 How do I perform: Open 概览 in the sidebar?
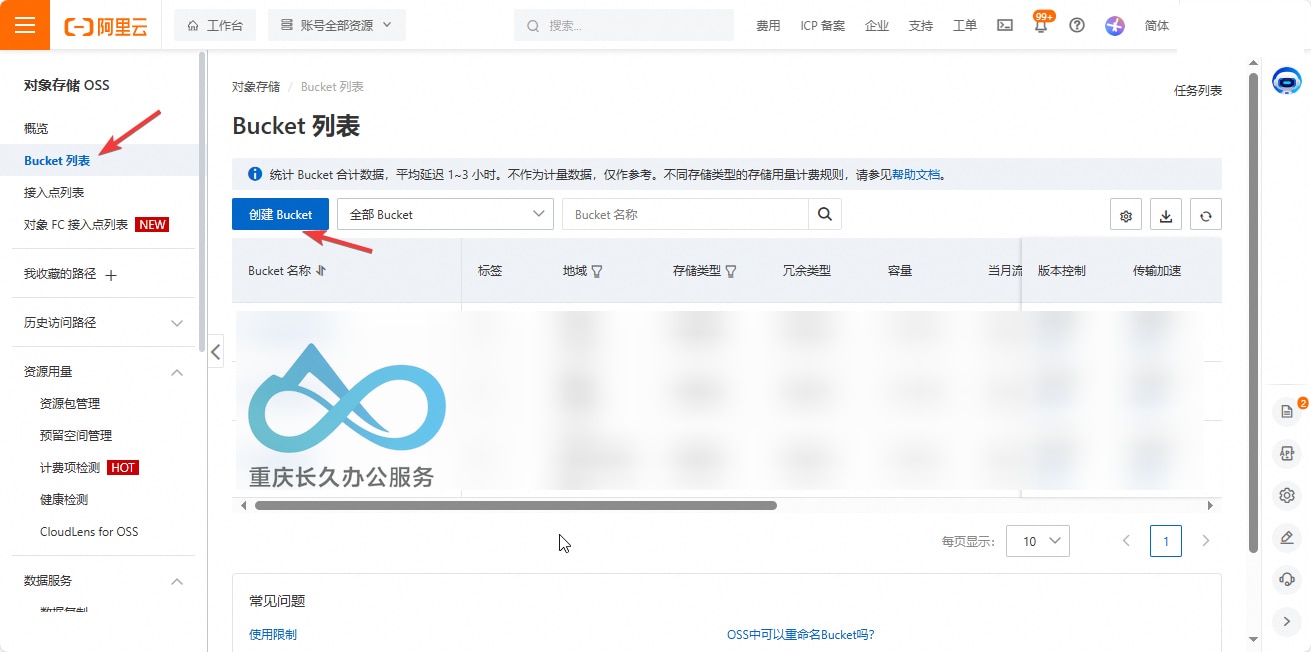pos(36,129)
